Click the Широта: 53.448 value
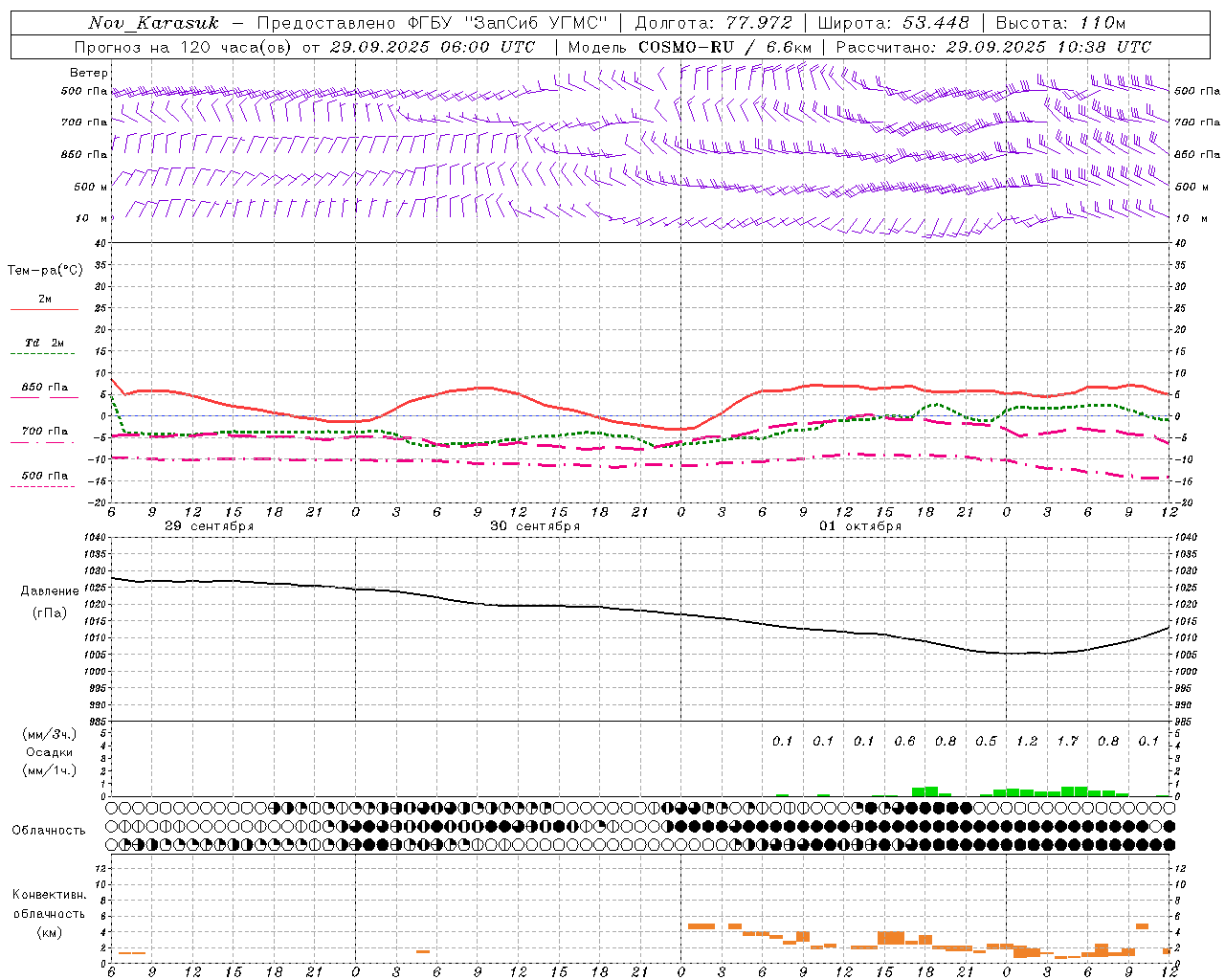Viewport: 1225px width, 980px height. tap(894, 23)
